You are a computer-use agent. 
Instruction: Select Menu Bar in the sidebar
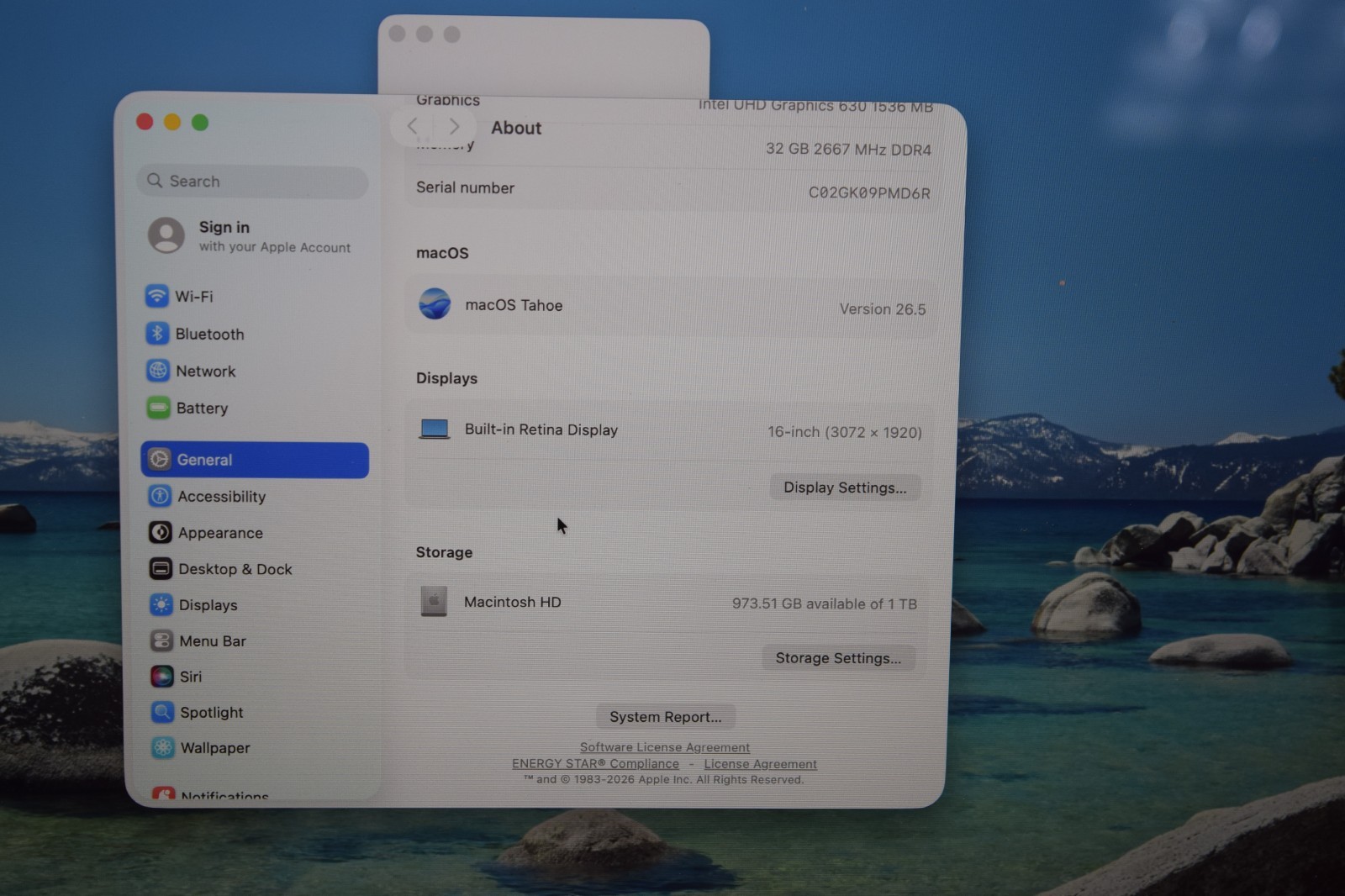coord(256,640)
